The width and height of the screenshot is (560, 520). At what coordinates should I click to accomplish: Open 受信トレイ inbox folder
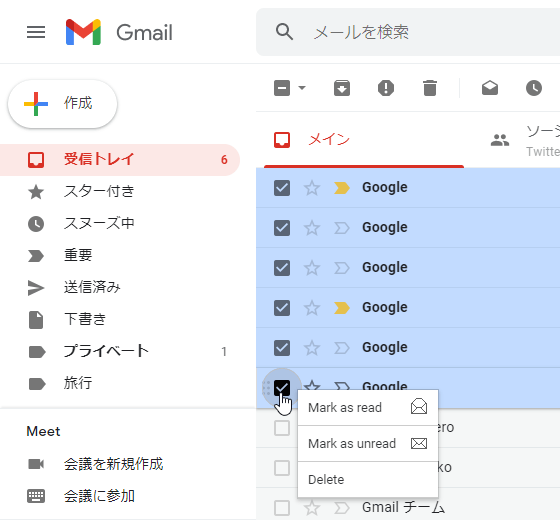[120, 160]
